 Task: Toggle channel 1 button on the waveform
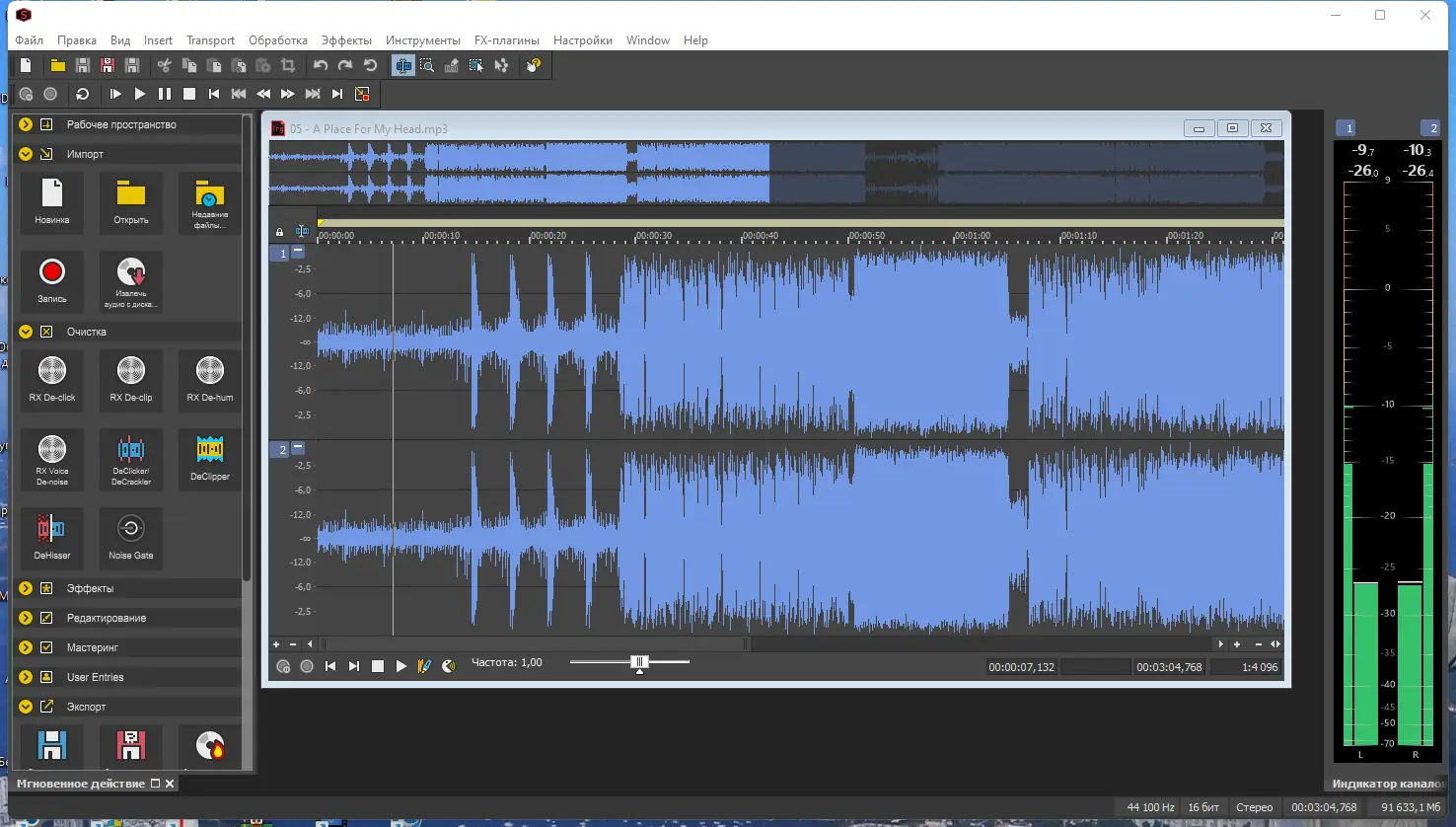click(x=280, y=254)
